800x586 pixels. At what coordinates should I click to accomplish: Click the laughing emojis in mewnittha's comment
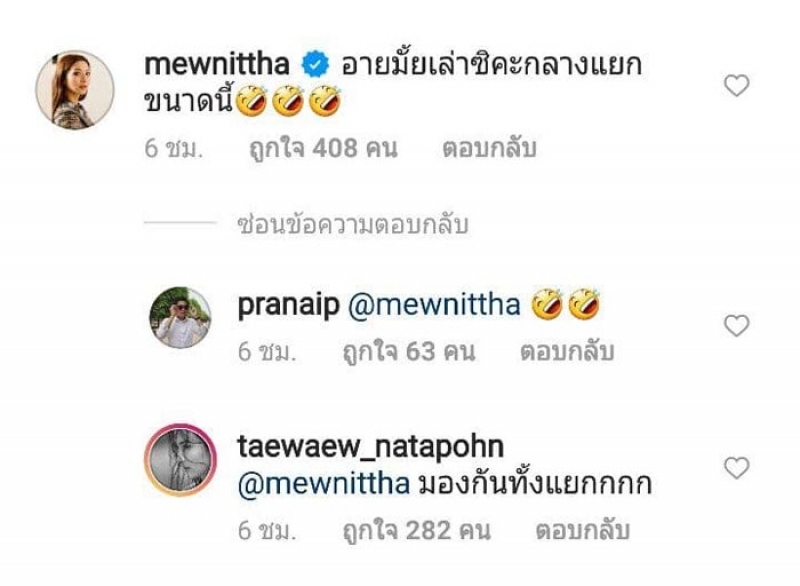(x=288, y=101)
